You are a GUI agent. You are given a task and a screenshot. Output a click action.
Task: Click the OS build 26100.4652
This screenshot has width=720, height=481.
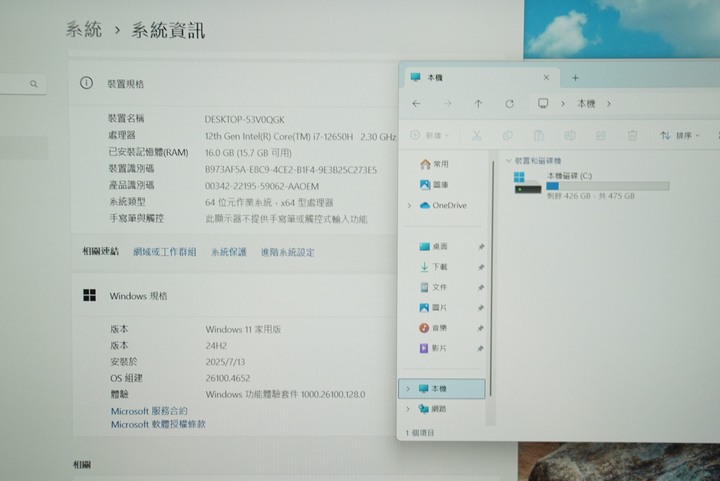point(228,378)
